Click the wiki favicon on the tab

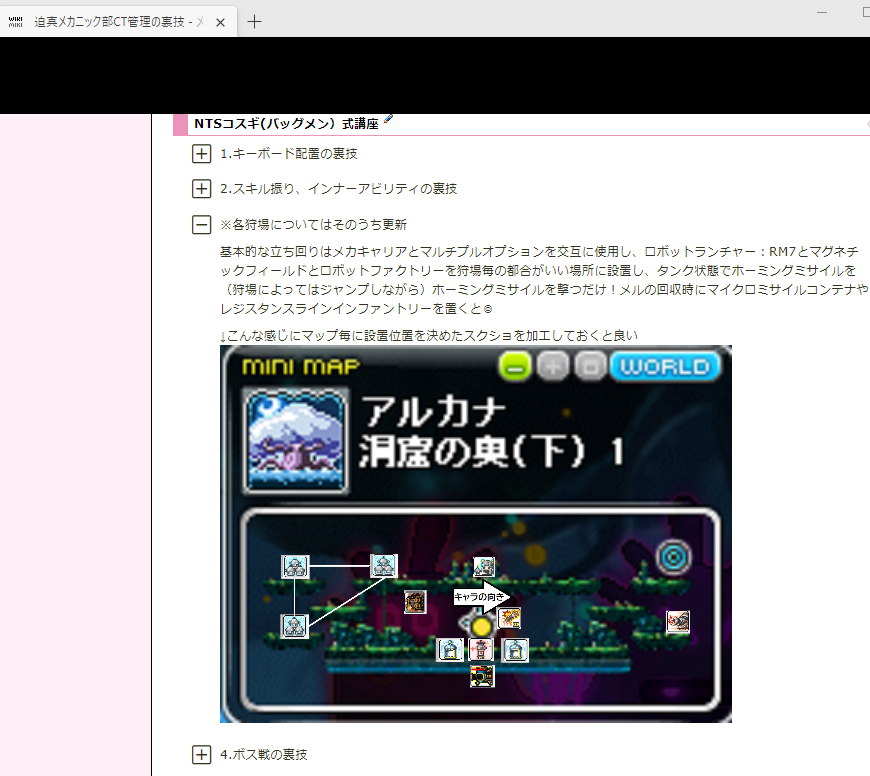click(16, 22)
